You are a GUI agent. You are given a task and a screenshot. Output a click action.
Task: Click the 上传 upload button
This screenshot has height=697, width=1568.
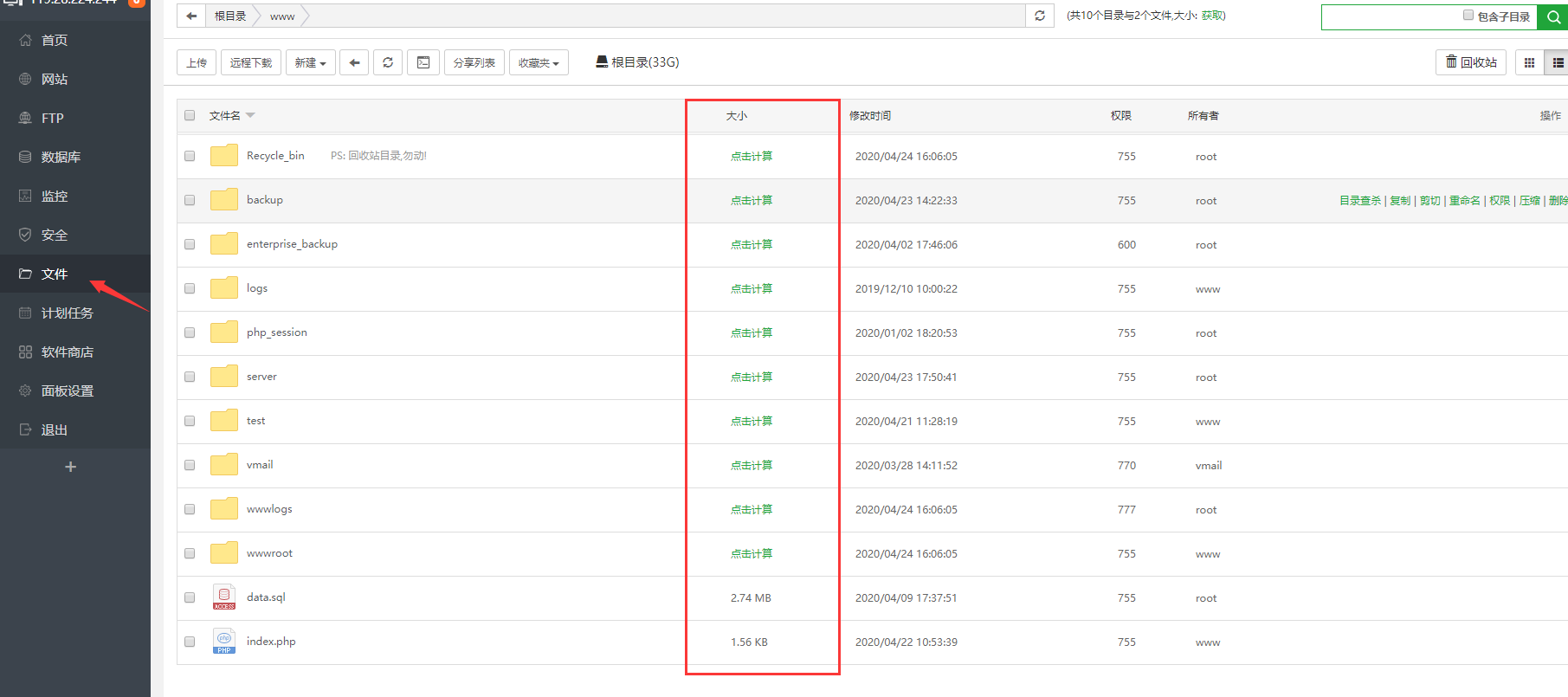click(197, 62)
